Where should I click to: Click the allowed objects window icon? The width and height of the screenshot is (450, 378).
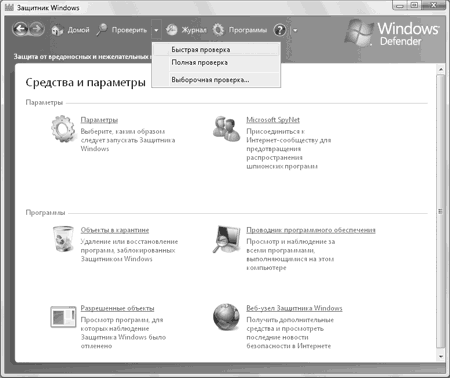(x=63, y=317)
